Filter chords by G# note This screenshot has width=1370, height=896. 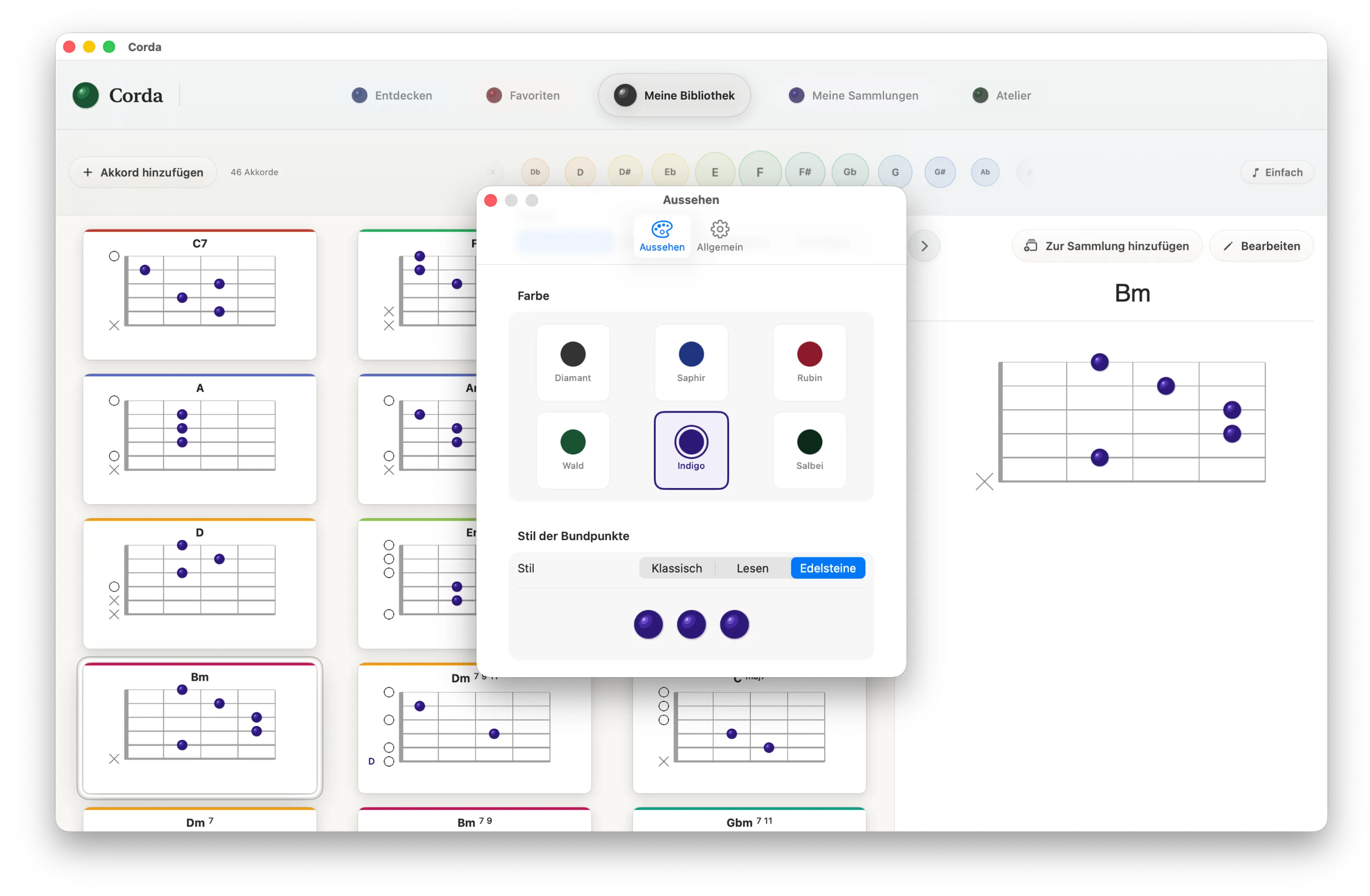click(x=940, y=172)
